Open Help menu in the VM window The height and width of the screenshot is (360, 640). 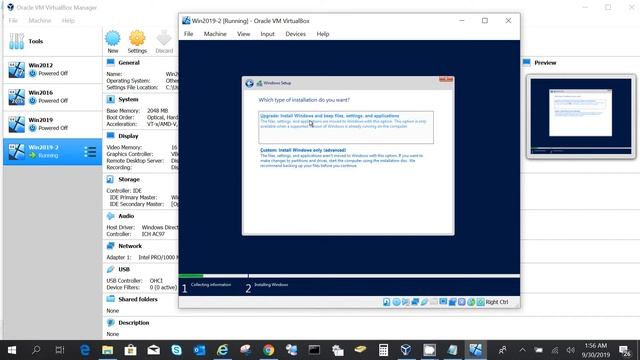coord(322,34)
